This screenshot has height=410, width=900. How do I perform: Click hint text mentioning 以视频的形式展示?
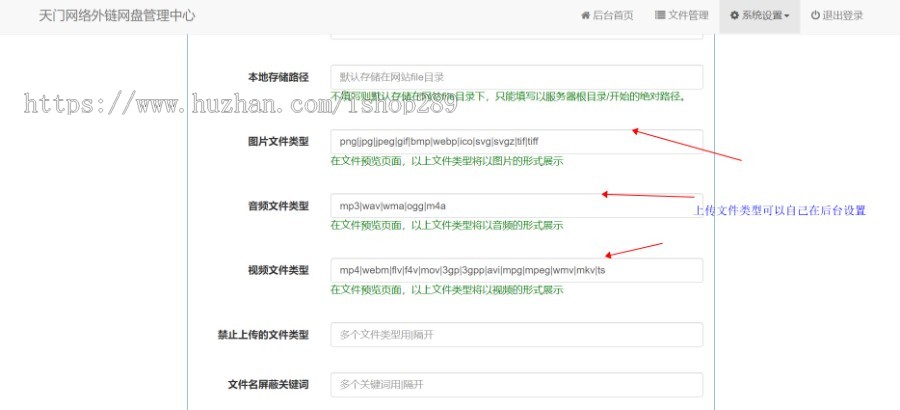click(x=447, y=290)
